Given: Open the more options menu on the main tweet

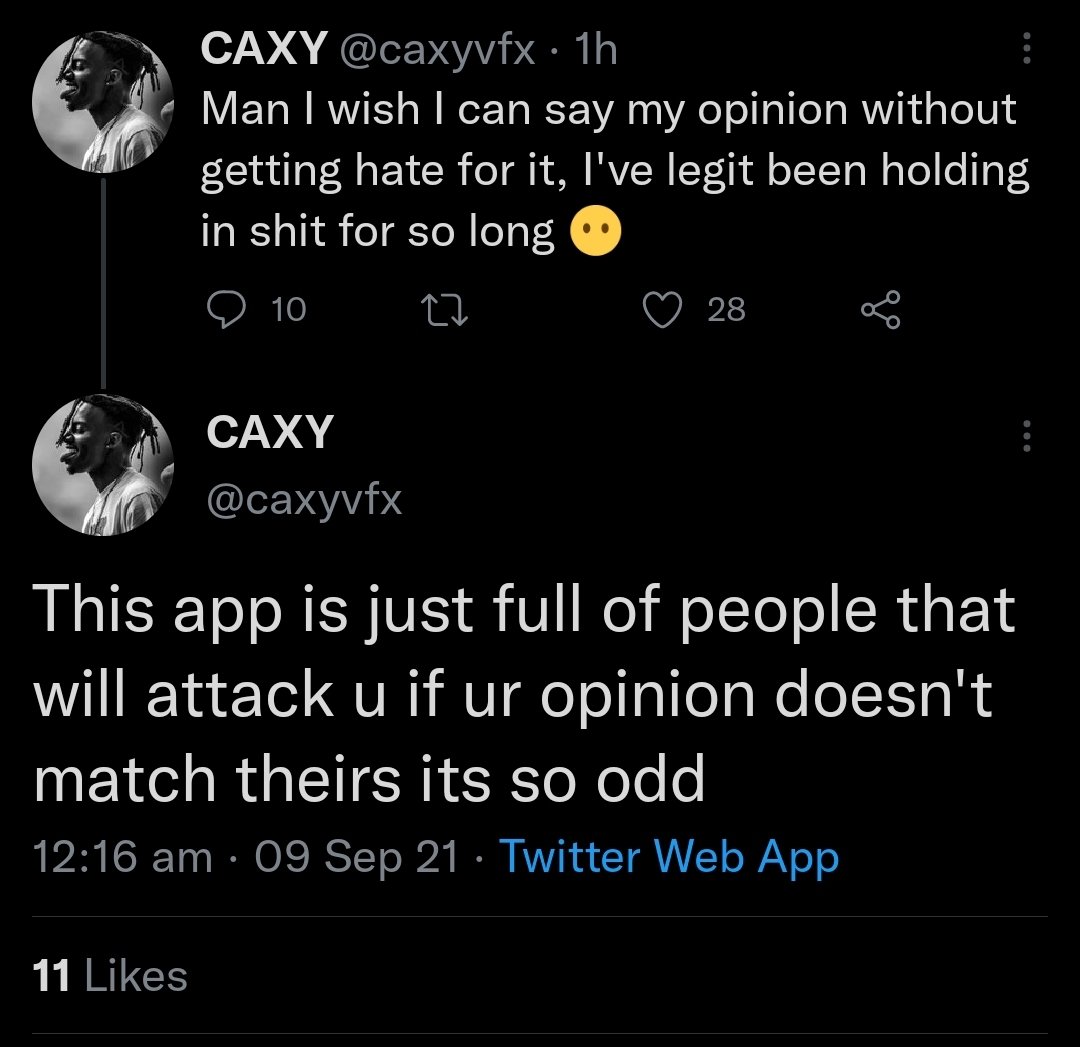Looking at the screenshot, I should click(x=1025, y=435).
